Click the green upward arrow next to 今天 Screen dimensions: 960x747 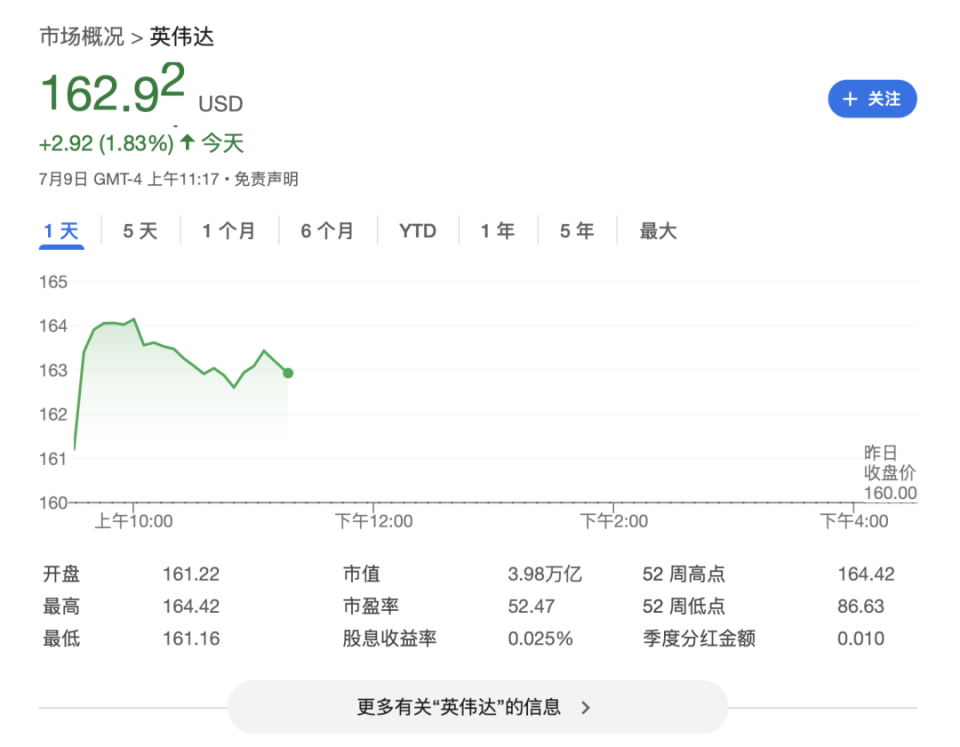185,142
